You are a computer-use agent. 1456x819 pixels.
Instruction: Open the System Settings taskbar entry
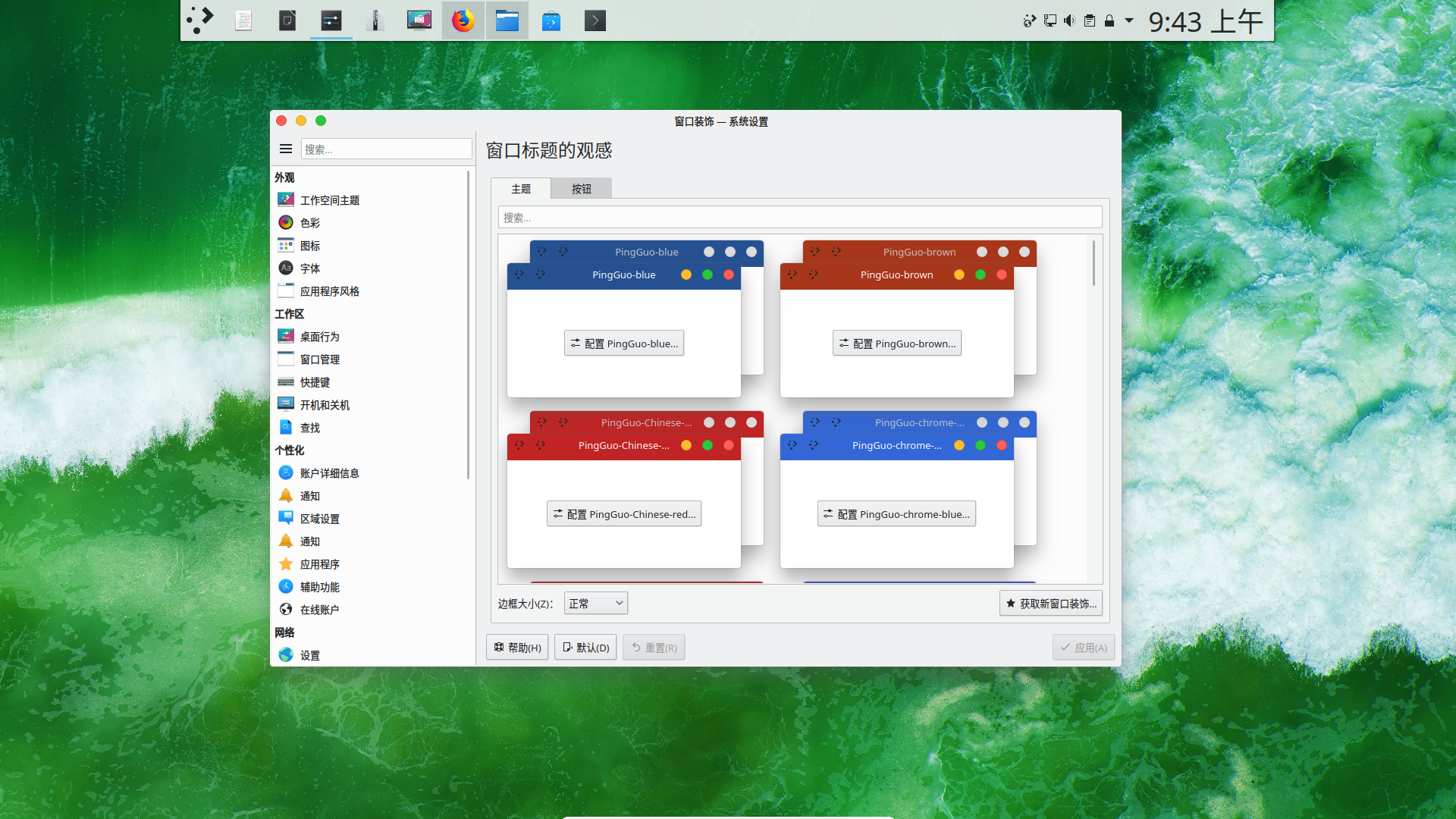coord(331,20)
